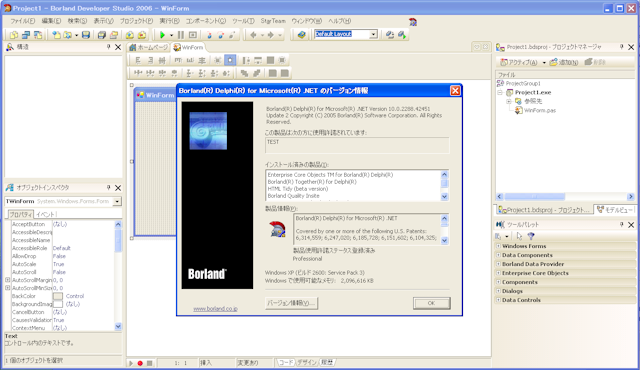Click the BackColor Control color swatch
This screenshot has width=640, height=370.
58,296
